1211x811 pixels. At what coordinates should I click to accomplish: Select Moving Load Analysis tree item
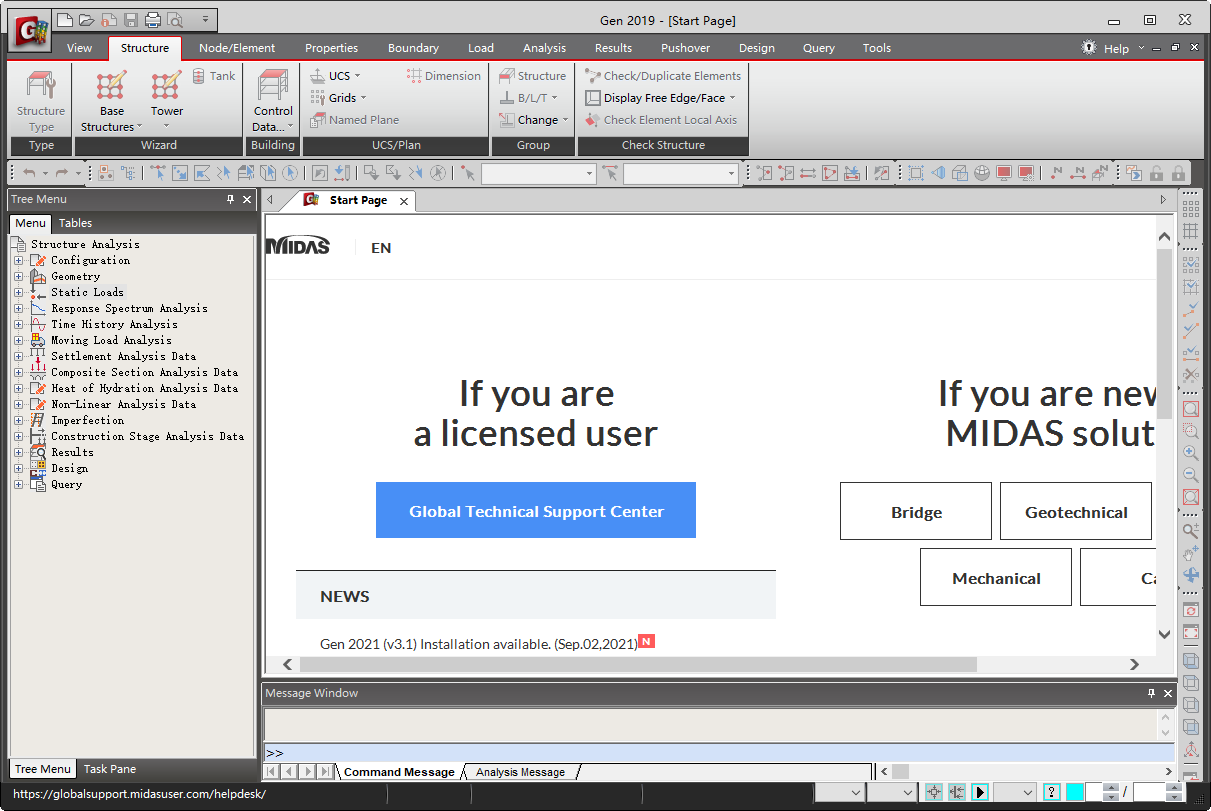click(111, 340)
